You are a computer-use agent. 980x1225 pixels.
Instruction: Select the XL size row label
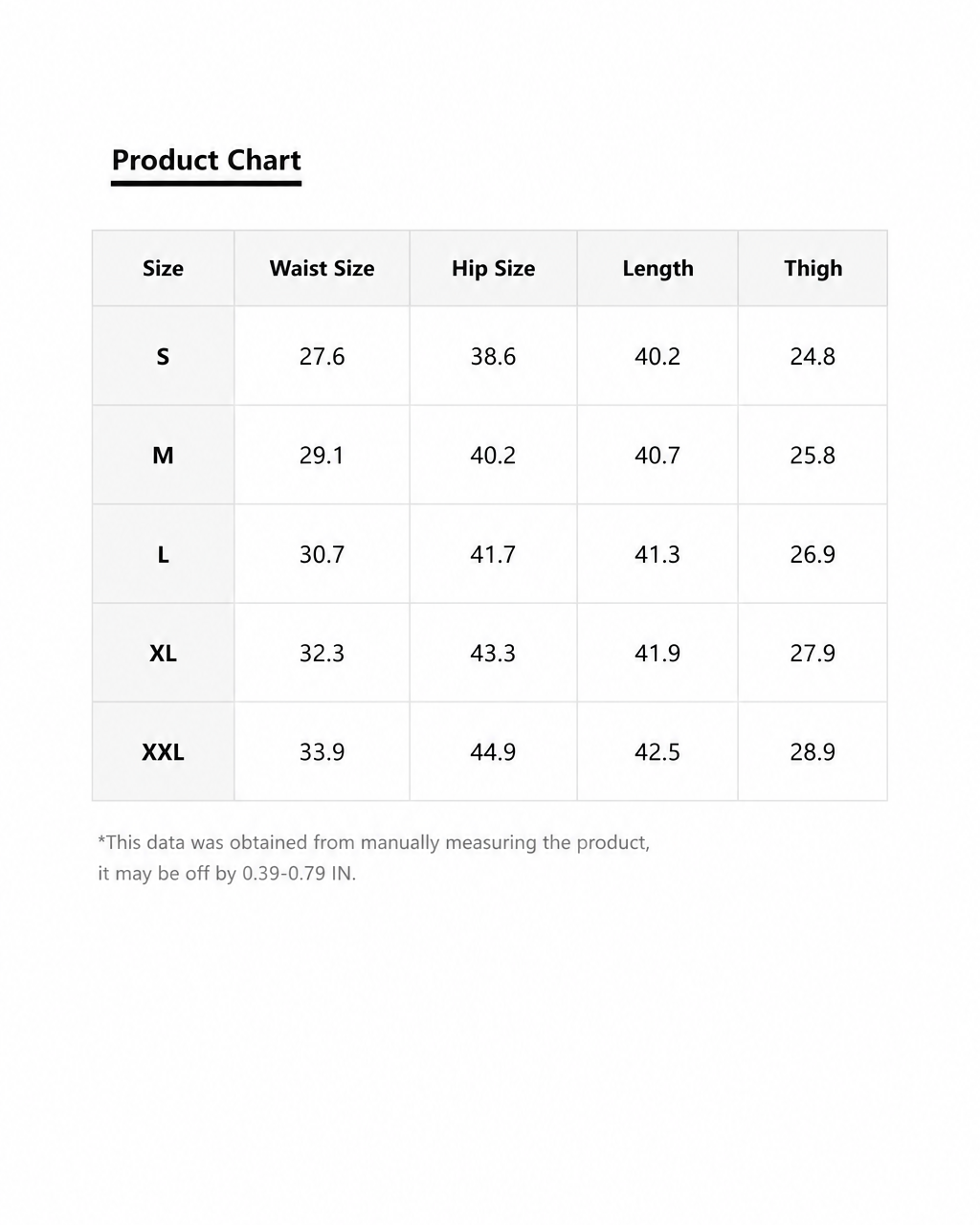(163, 654)
